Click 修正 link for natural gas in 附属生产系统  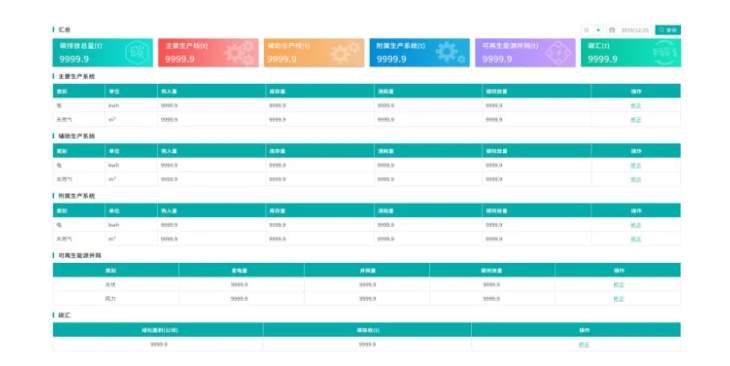pos(635,239)
